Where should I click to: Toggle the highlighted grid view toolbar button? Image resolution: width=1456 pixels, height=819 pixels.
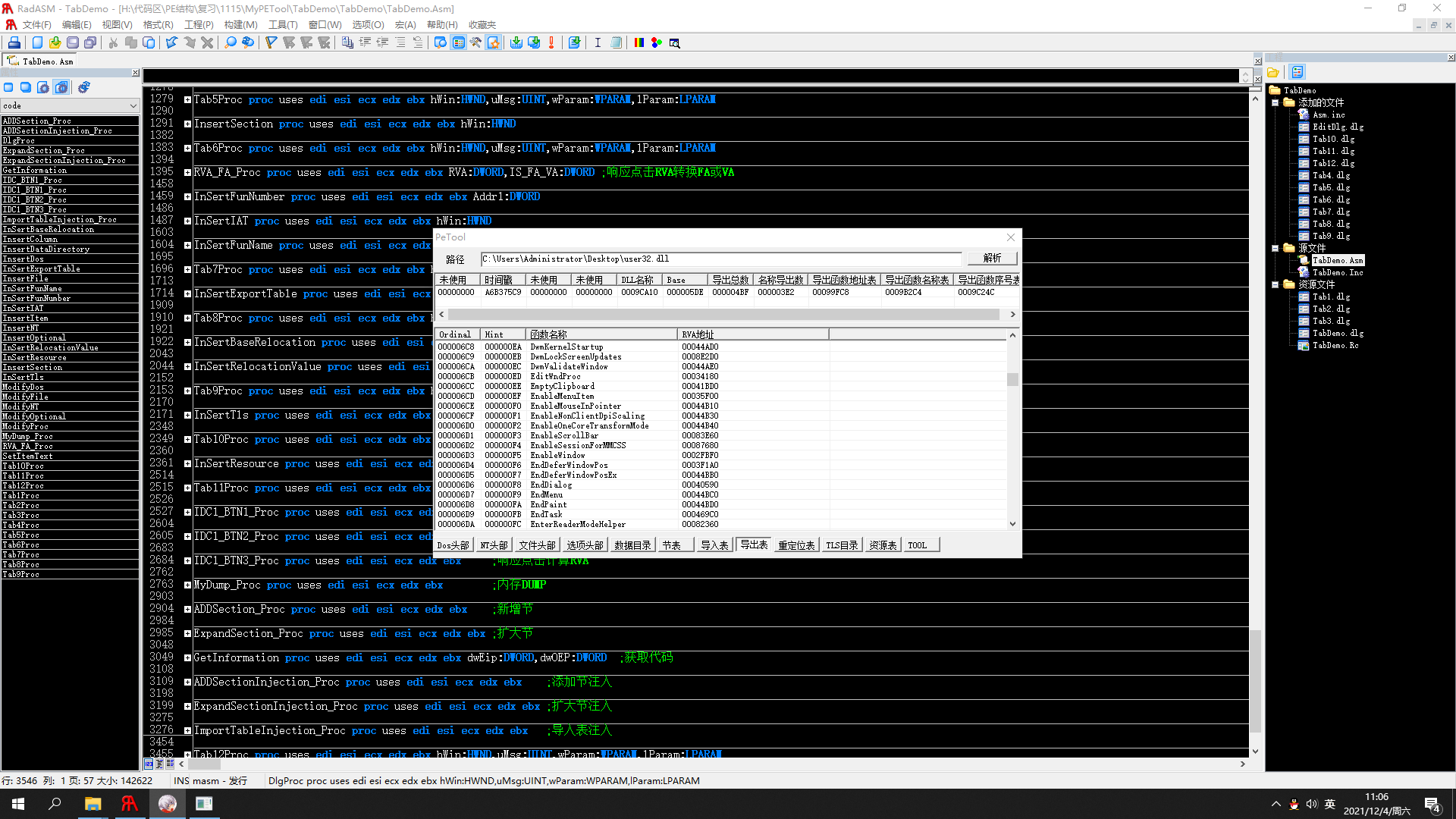coord(459,42)
